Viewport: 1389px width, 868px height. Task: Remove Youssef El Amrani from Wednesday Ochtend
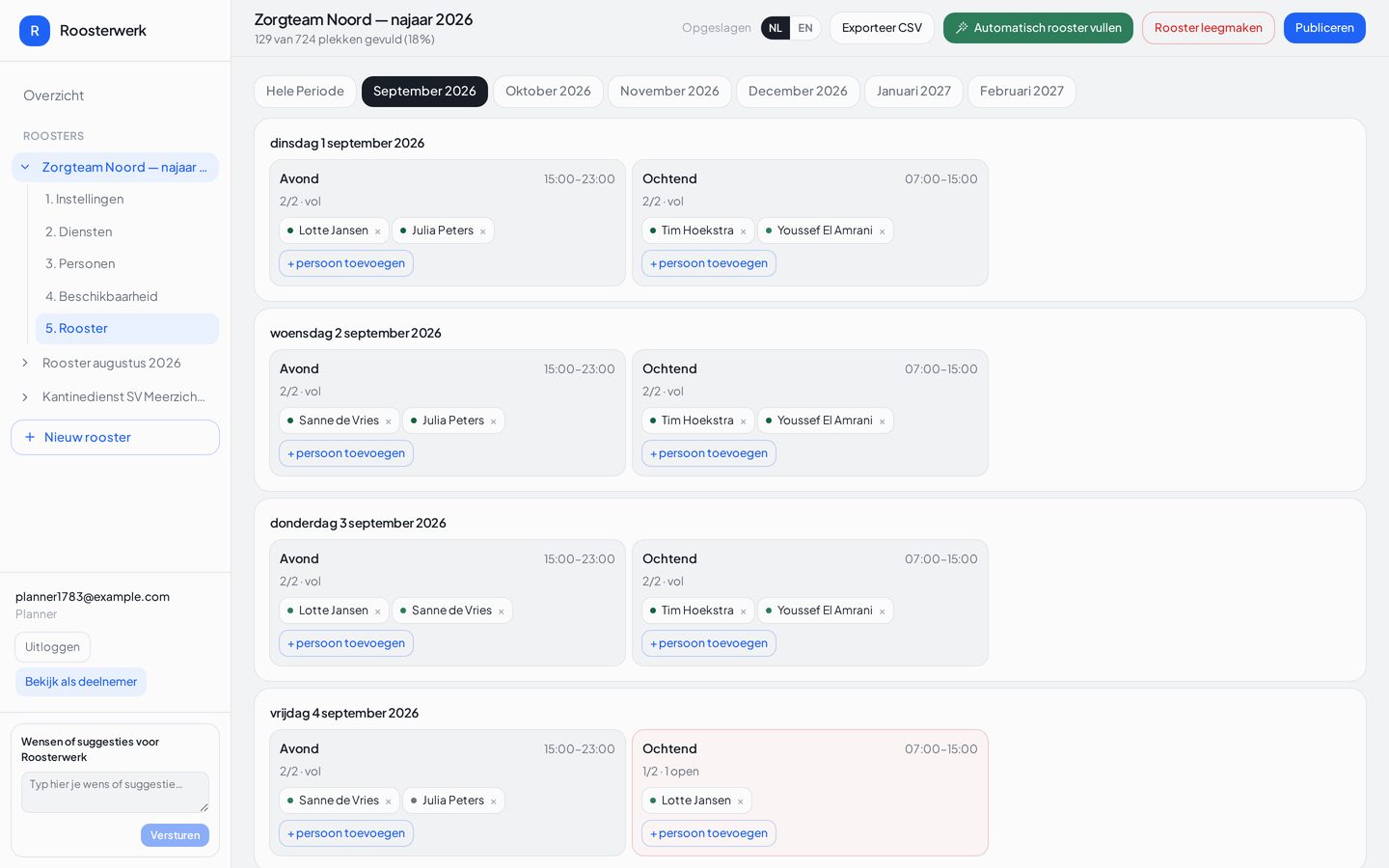(x=883, y=421)
